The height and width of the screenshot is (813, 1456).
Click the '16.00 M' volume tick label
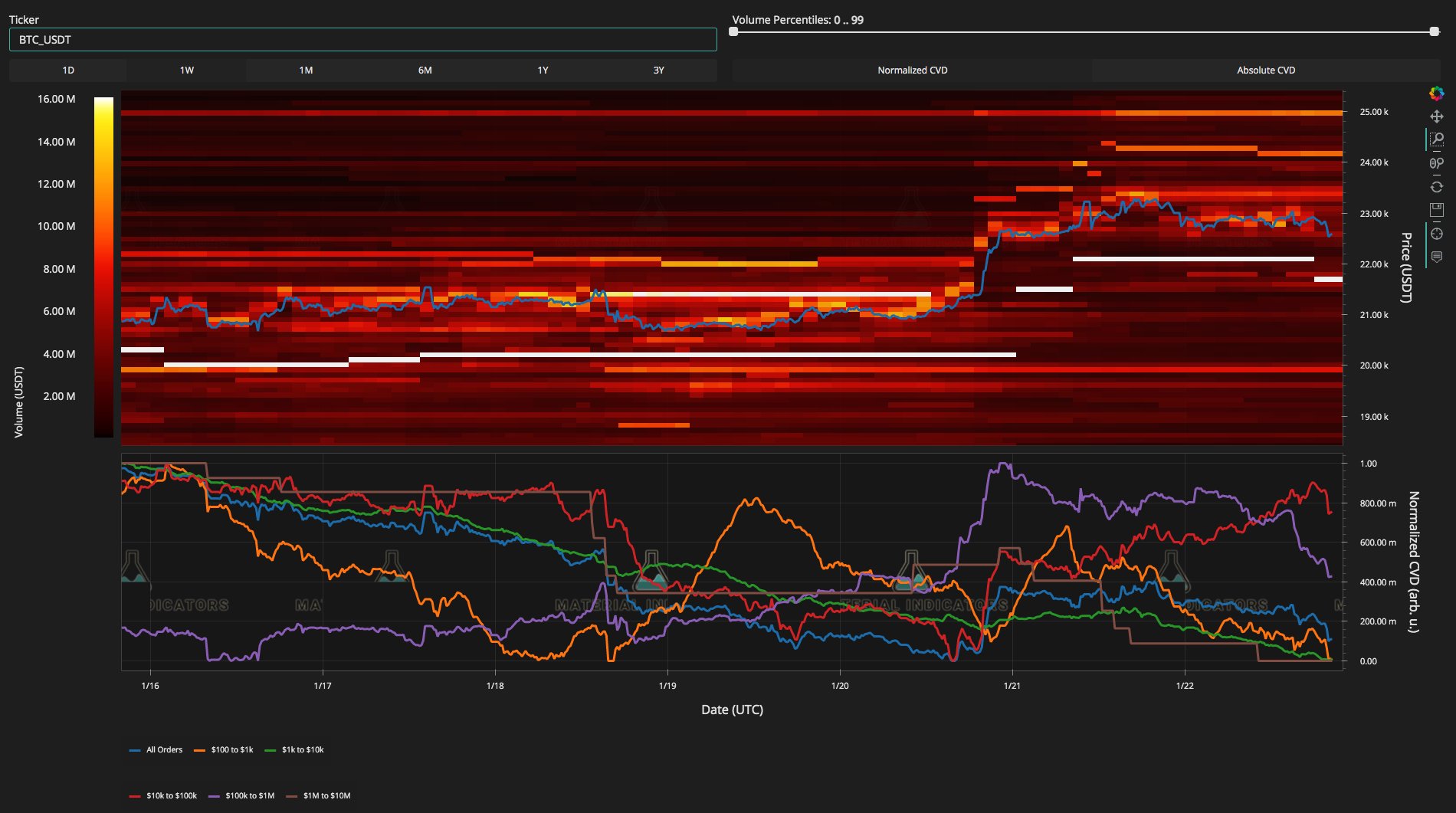(57, 99)
